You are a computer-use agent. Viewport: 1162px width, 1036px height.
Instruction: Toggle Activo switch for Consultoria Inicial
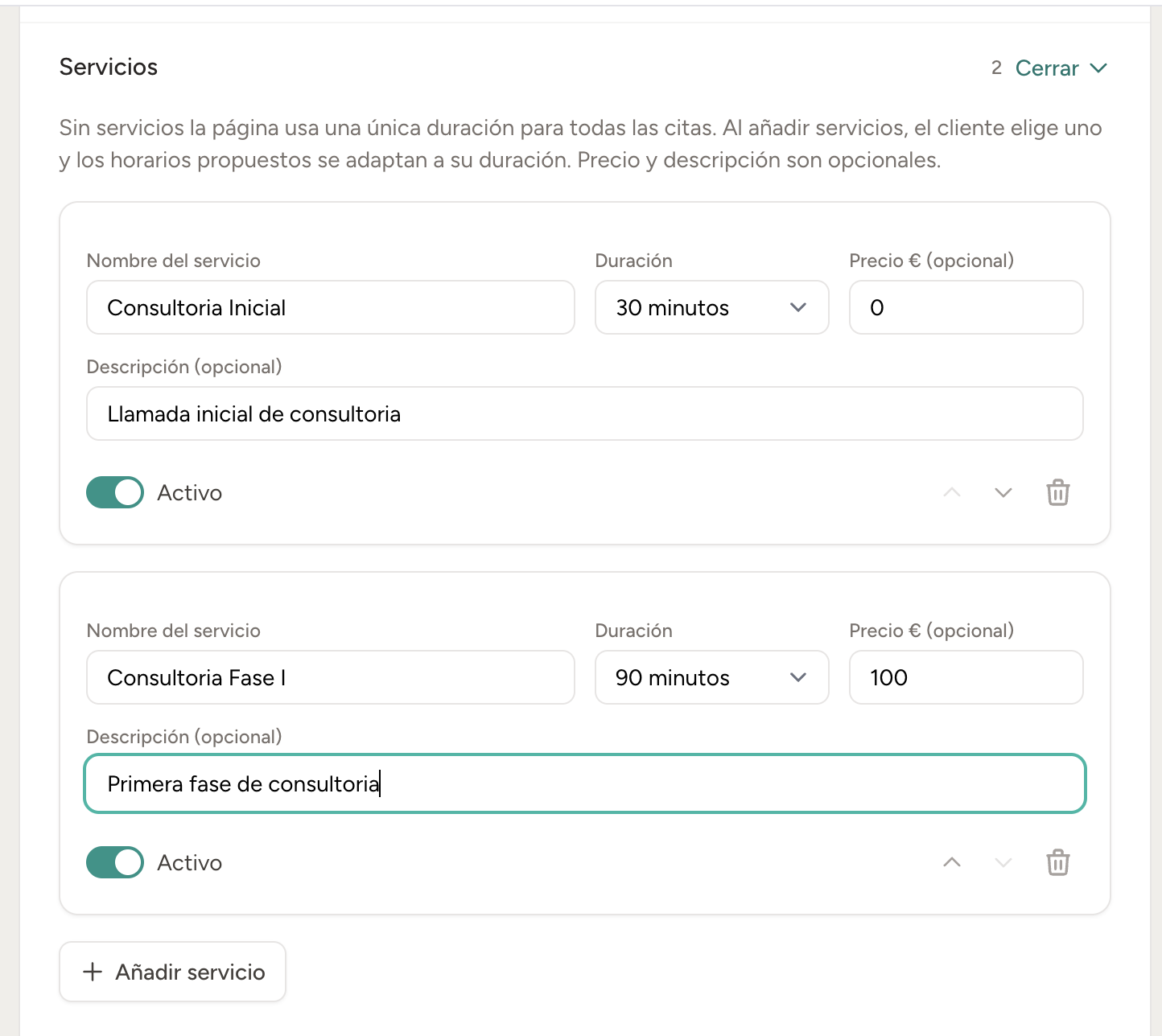coord(115,492)
